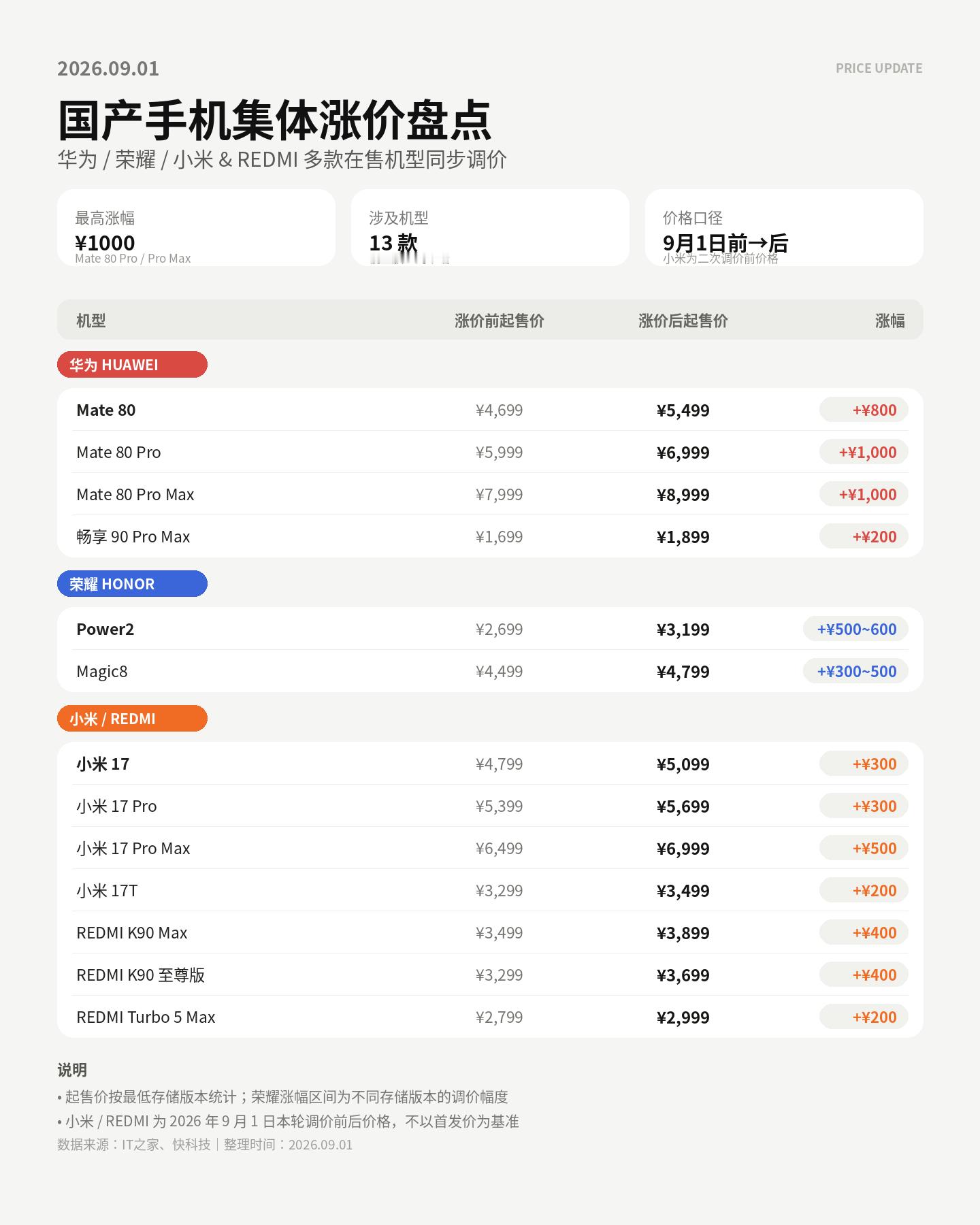Click the 小米 / REDMI brand badge
This screenshot has width=980, height=1225.
(x=132, y=719)
